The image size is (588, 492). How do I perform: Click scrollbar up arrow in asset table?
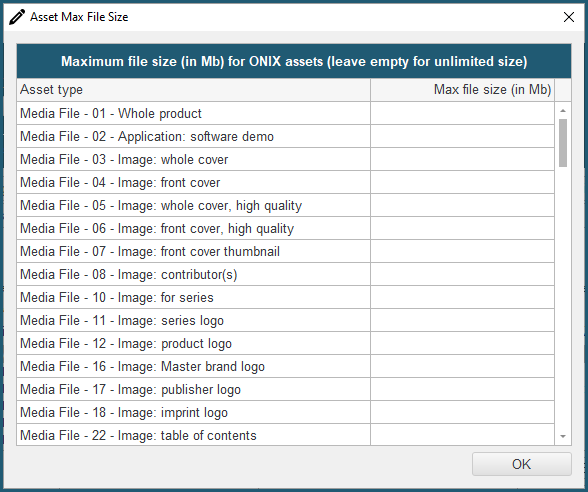click(x=562, y=111)
